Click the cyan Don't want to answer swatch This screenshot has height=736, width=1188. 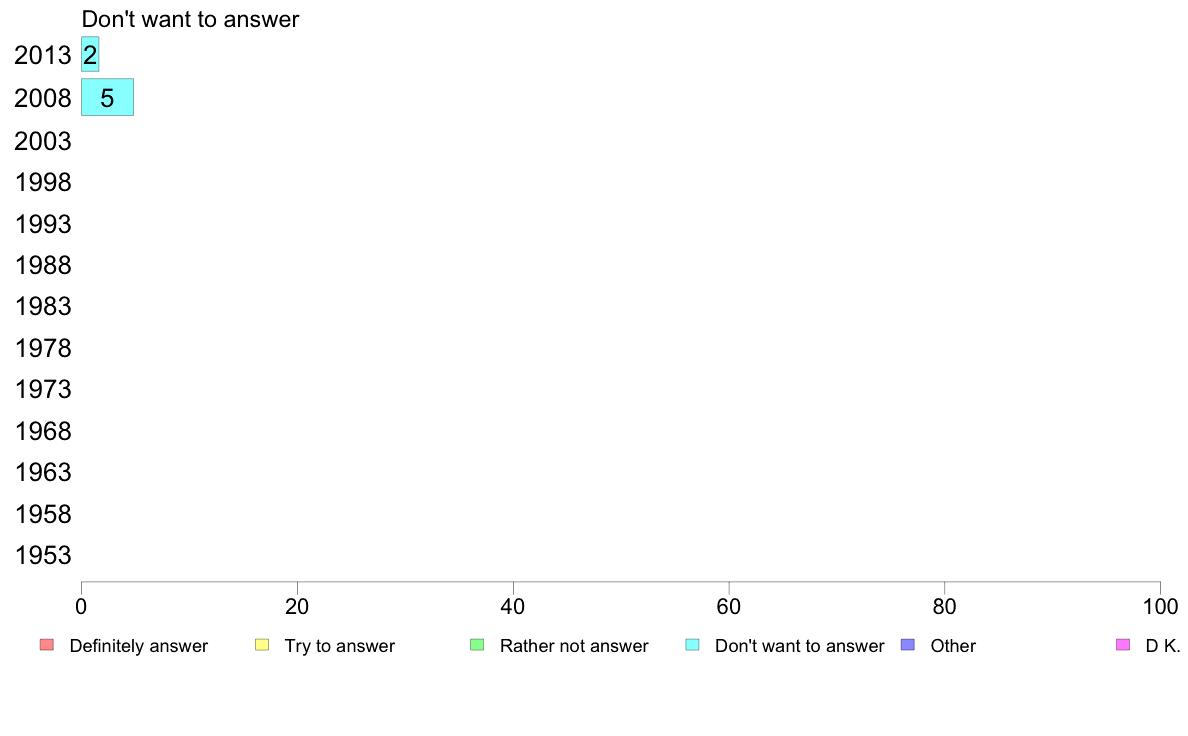(692, 645)
